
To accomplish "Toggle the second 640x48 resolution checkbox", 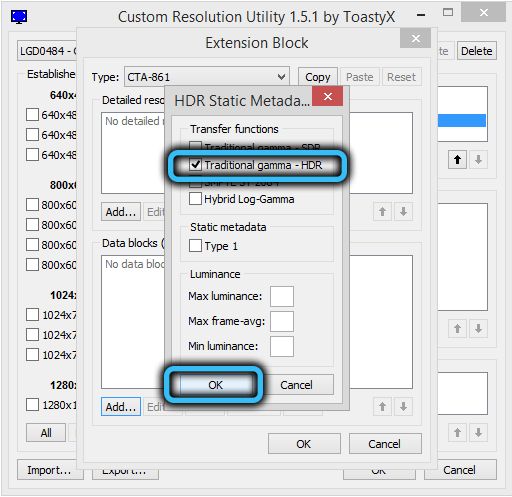I will point(32,135).
